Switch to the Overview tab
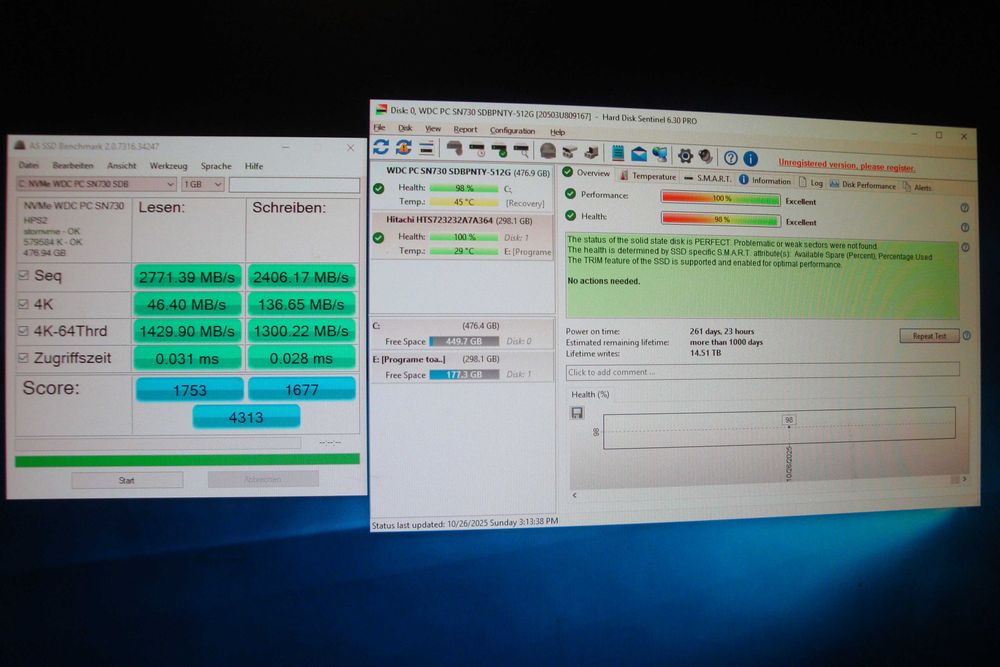The height and width of the screenshot is (667, 1000). [x=587, y=173]
